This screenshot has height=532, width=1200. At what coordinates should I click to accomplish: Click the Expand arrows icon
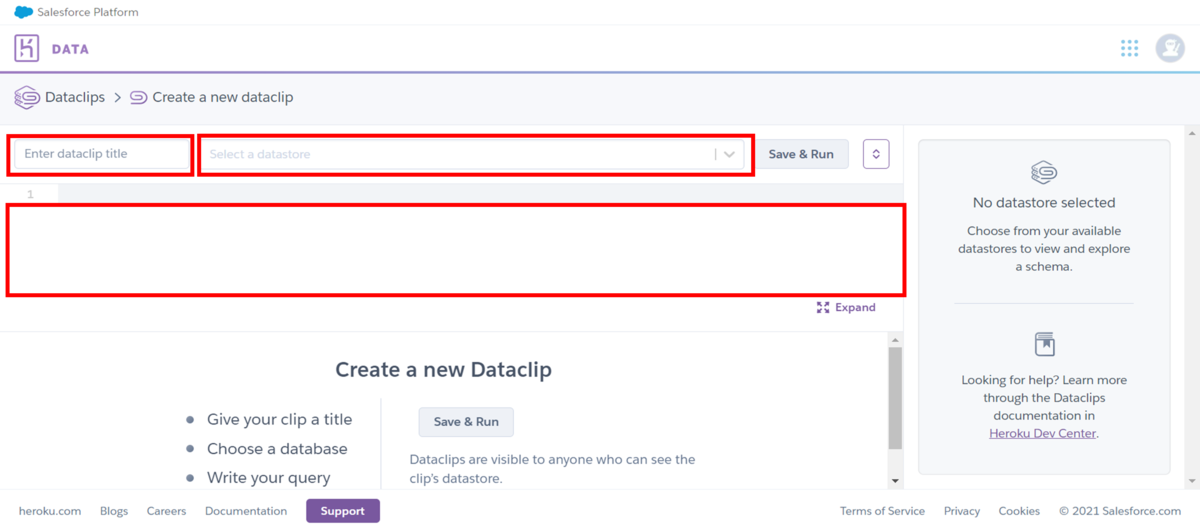point(823,307)
